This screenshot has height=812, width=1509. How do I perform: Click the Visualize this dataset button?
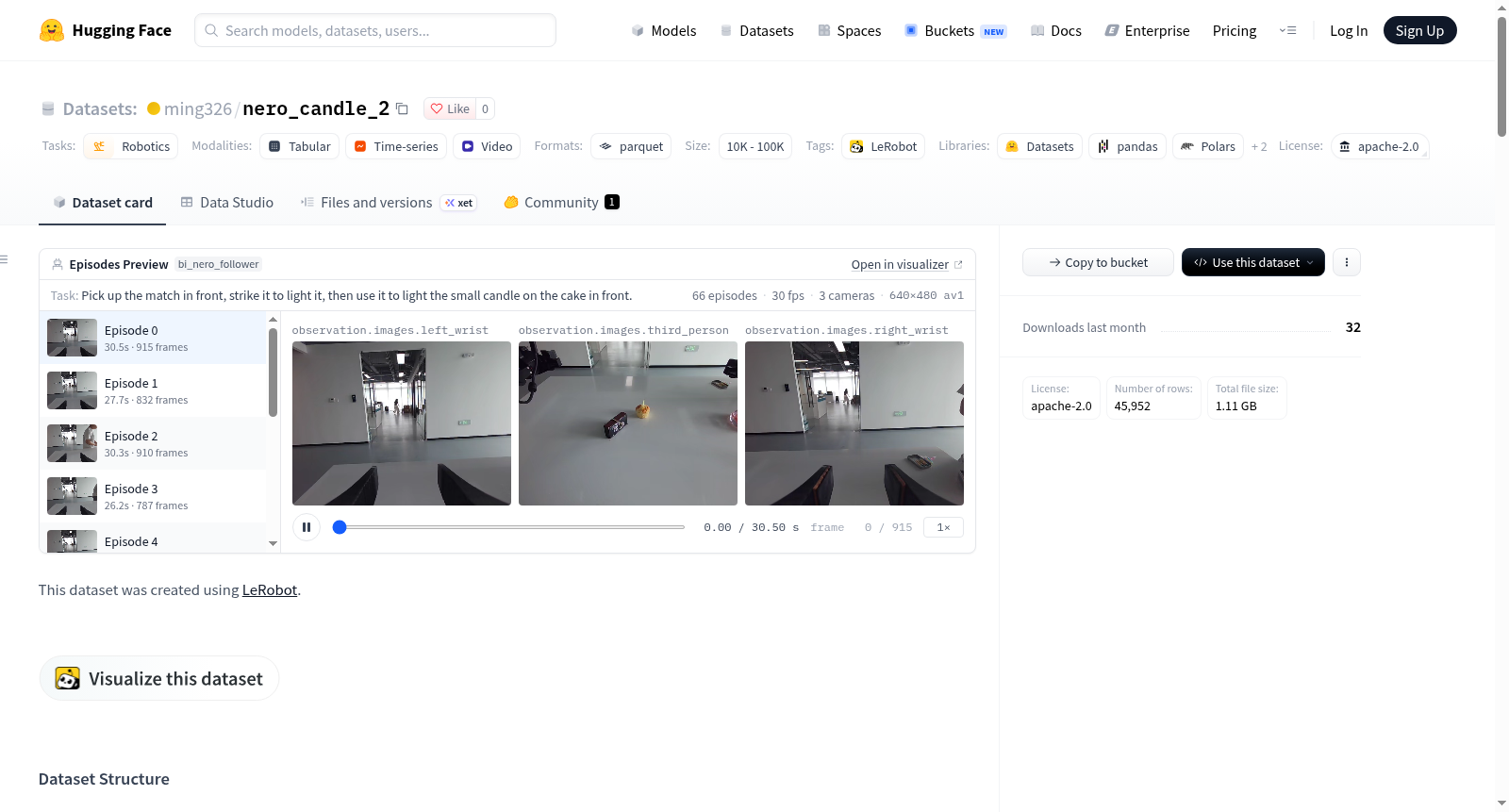158,678
